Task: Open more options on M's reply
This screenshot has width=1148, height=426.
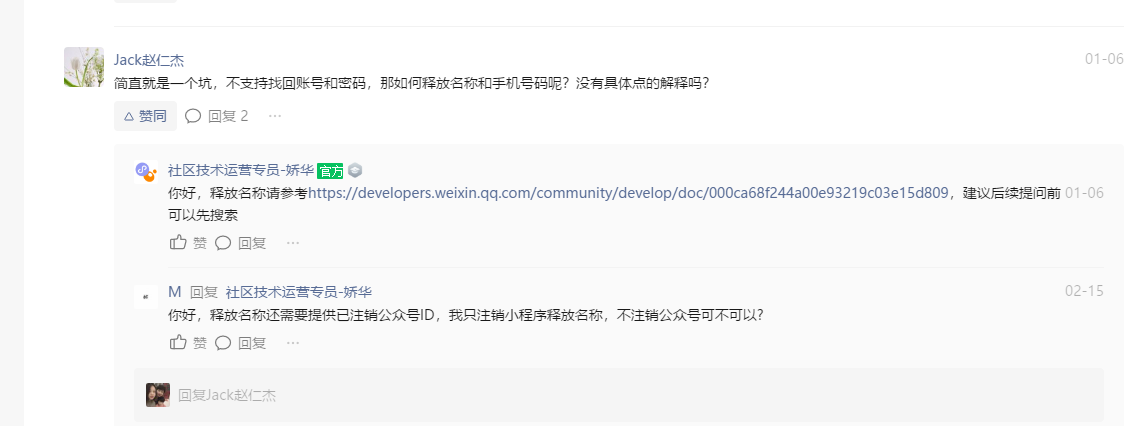Action: (293, 343)
